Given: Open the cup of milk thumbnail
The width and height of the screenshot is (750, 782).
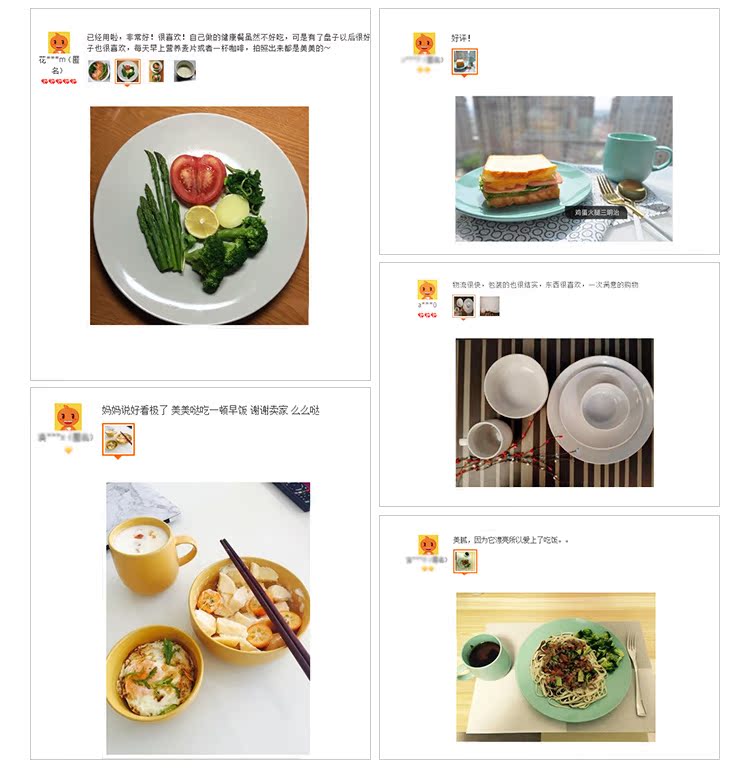Looking at the screenshot, I should point(185,71).
